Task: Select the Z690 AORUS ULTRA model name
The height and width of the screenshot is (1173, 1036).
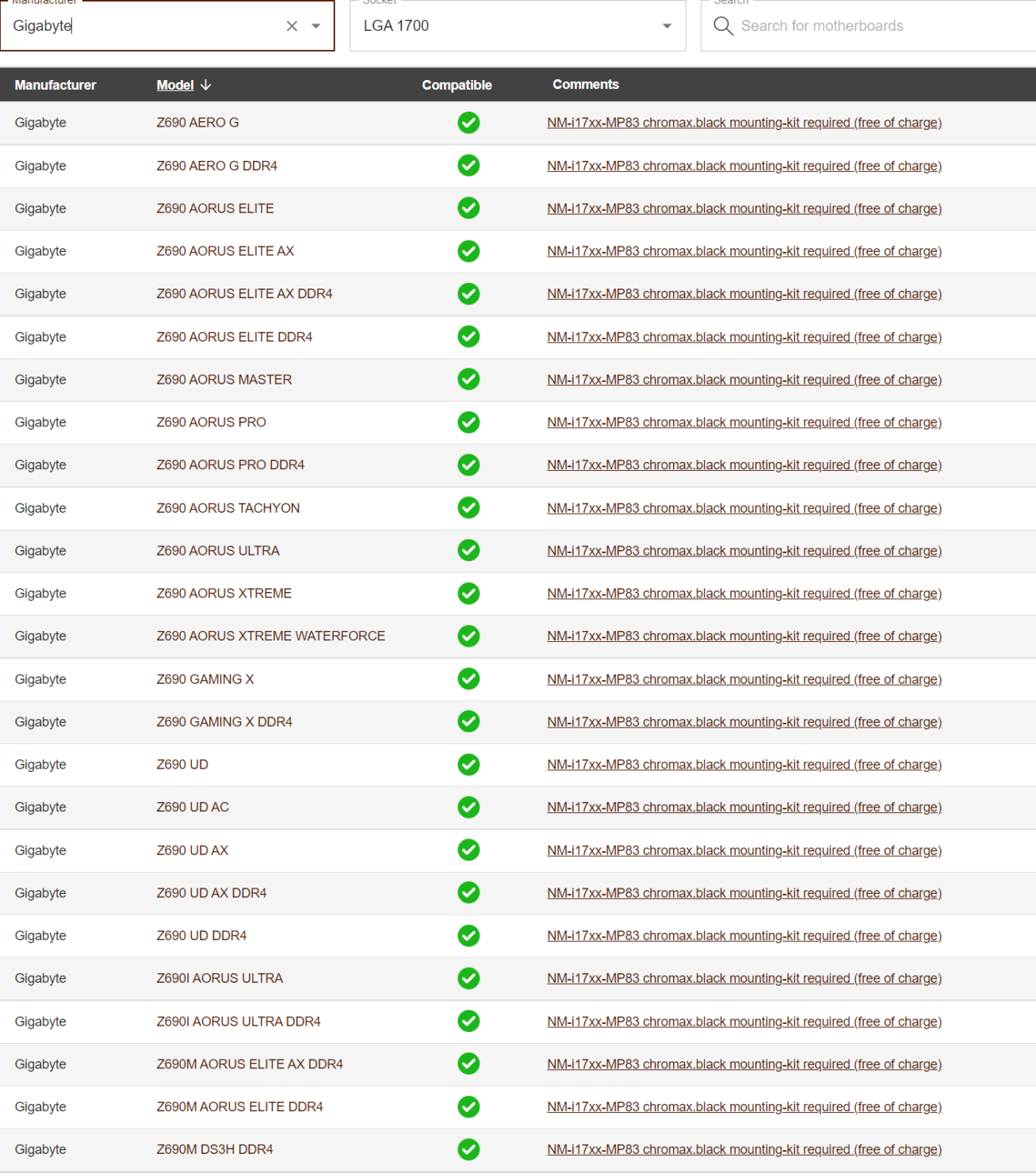Action: click(218, 551)
